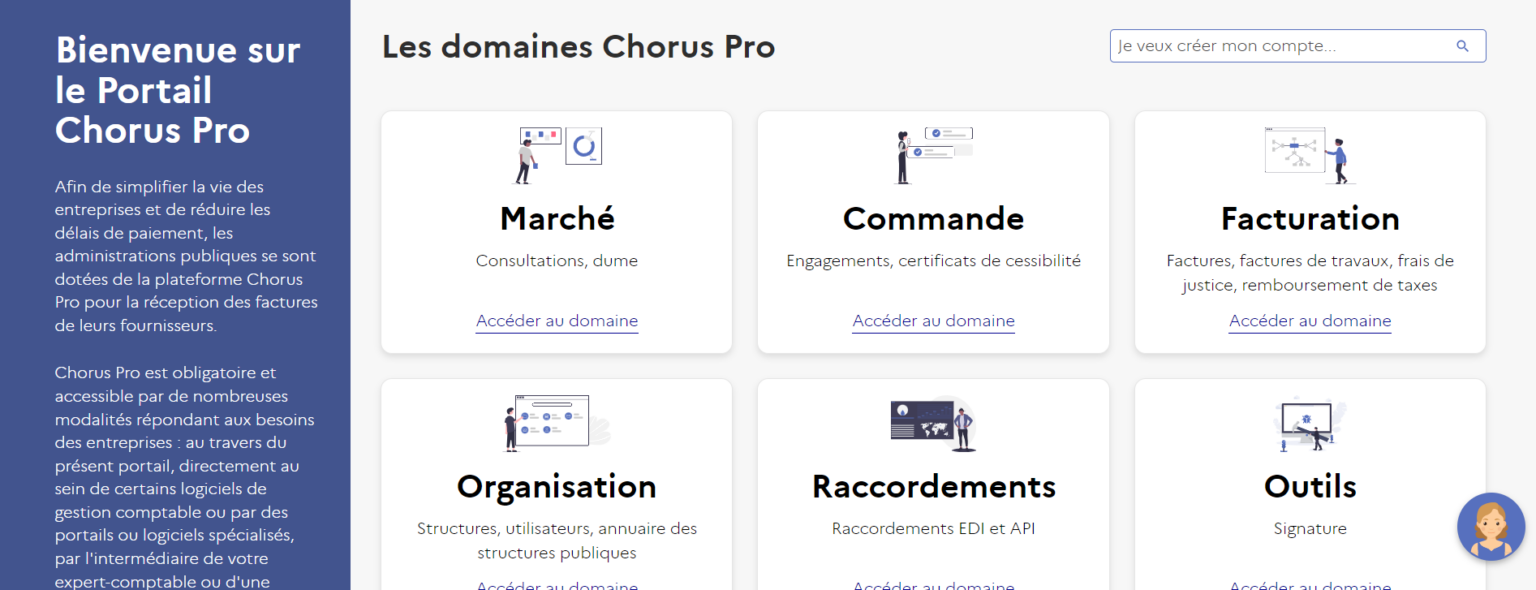Open the Commande domain via its link
This screenshot has height=590, width=1536.
click(x=933, y=320)
